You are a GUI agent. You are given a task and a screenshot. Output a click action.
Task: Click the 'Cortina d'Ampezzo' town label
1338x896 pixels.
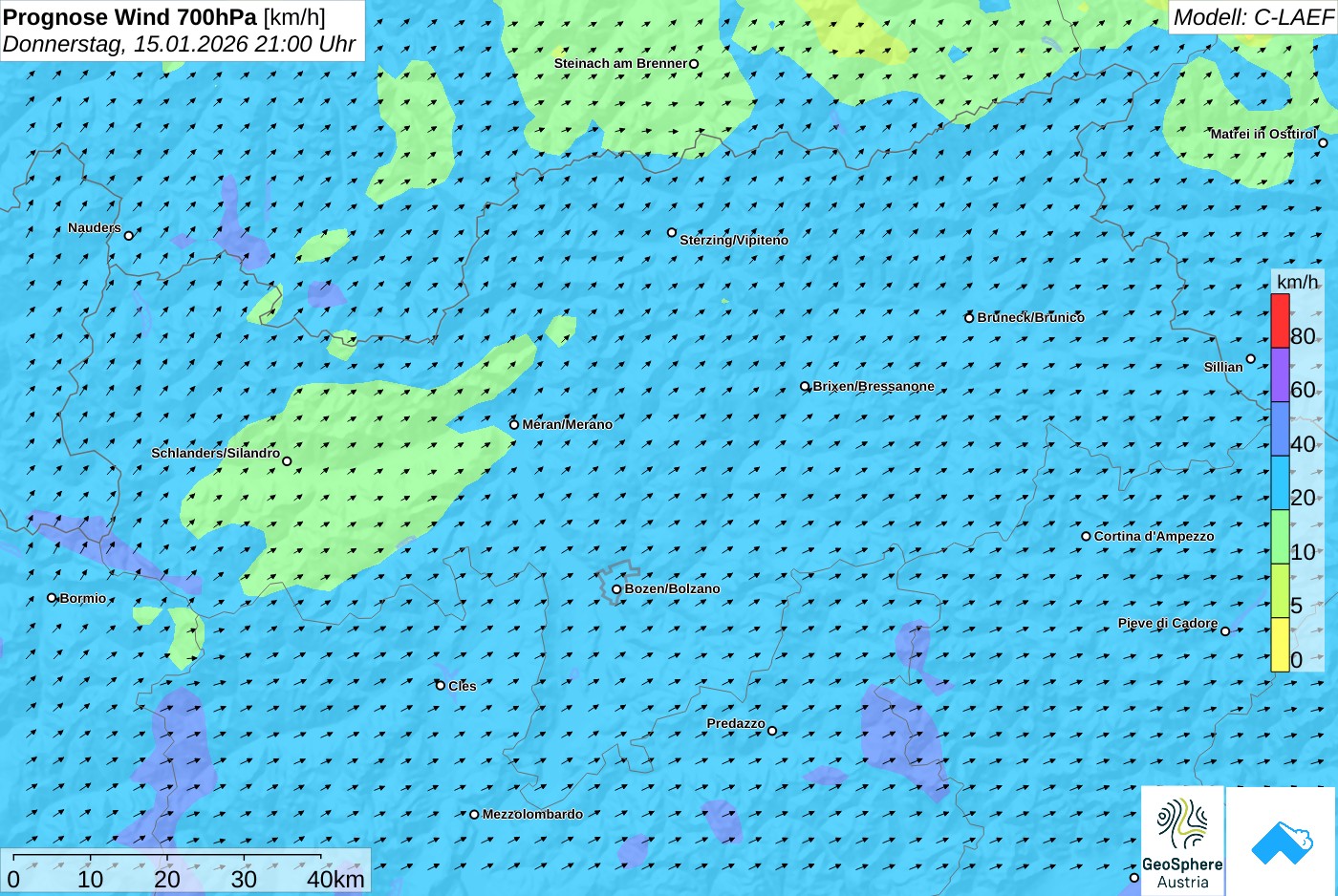coord(1155,536)
